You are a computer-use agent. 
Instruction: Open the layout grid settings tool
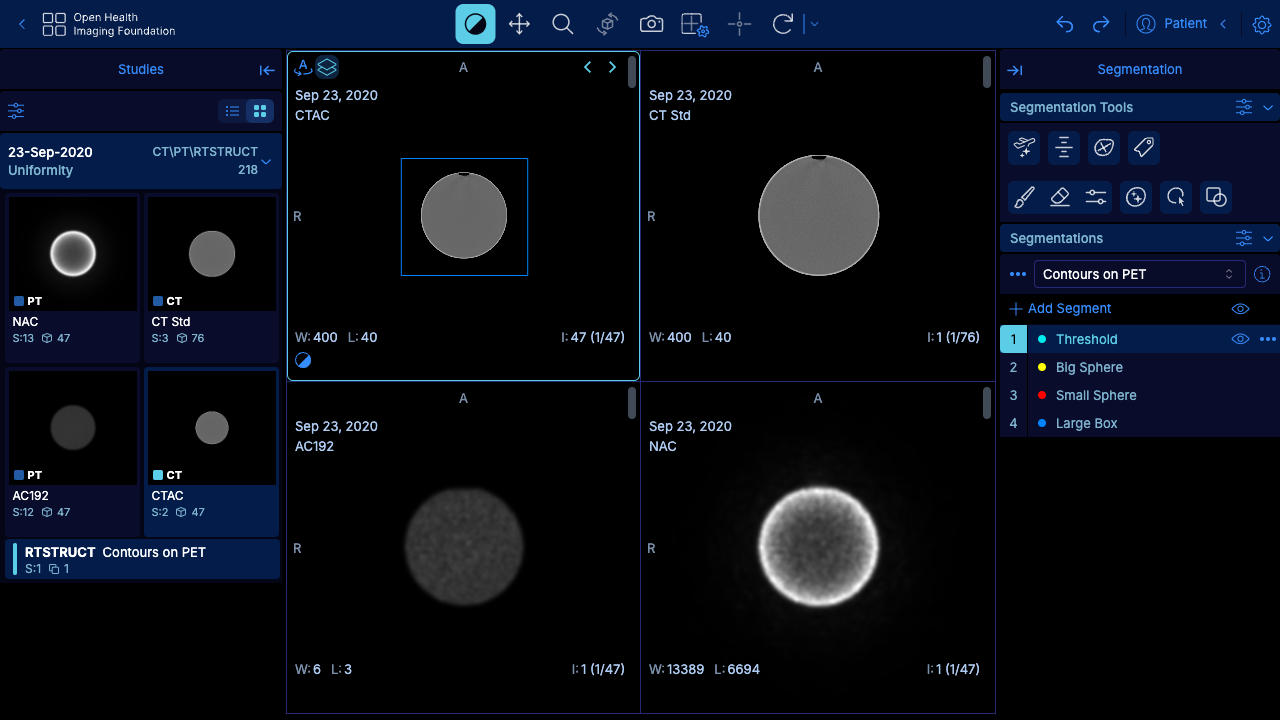pos(695,24)
